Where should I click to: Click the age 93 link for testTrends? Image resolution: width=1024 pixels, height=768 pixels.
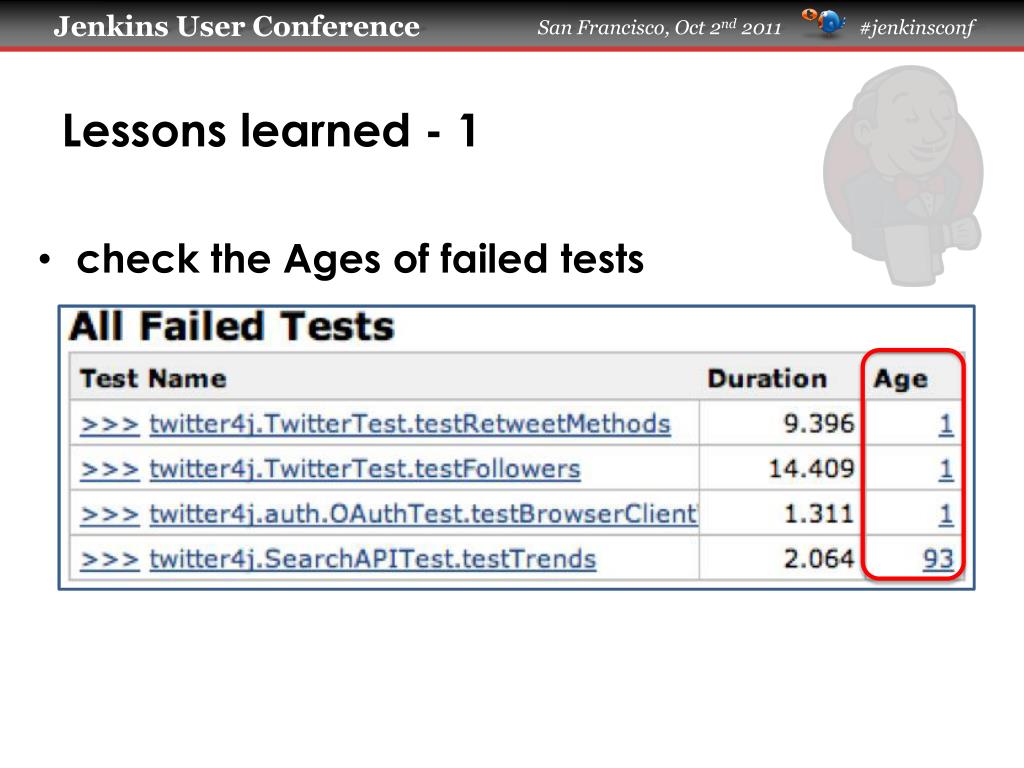pyautogui.click(x=938, y=559)
